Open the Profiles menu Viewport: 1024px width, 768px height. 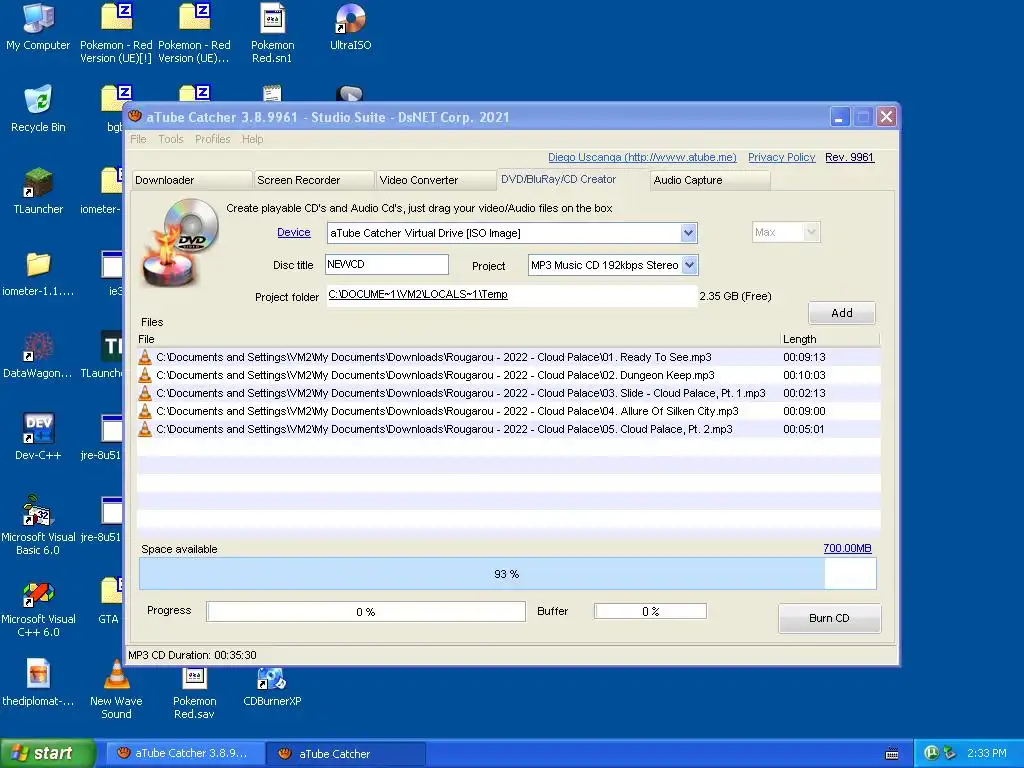(212, 139)
